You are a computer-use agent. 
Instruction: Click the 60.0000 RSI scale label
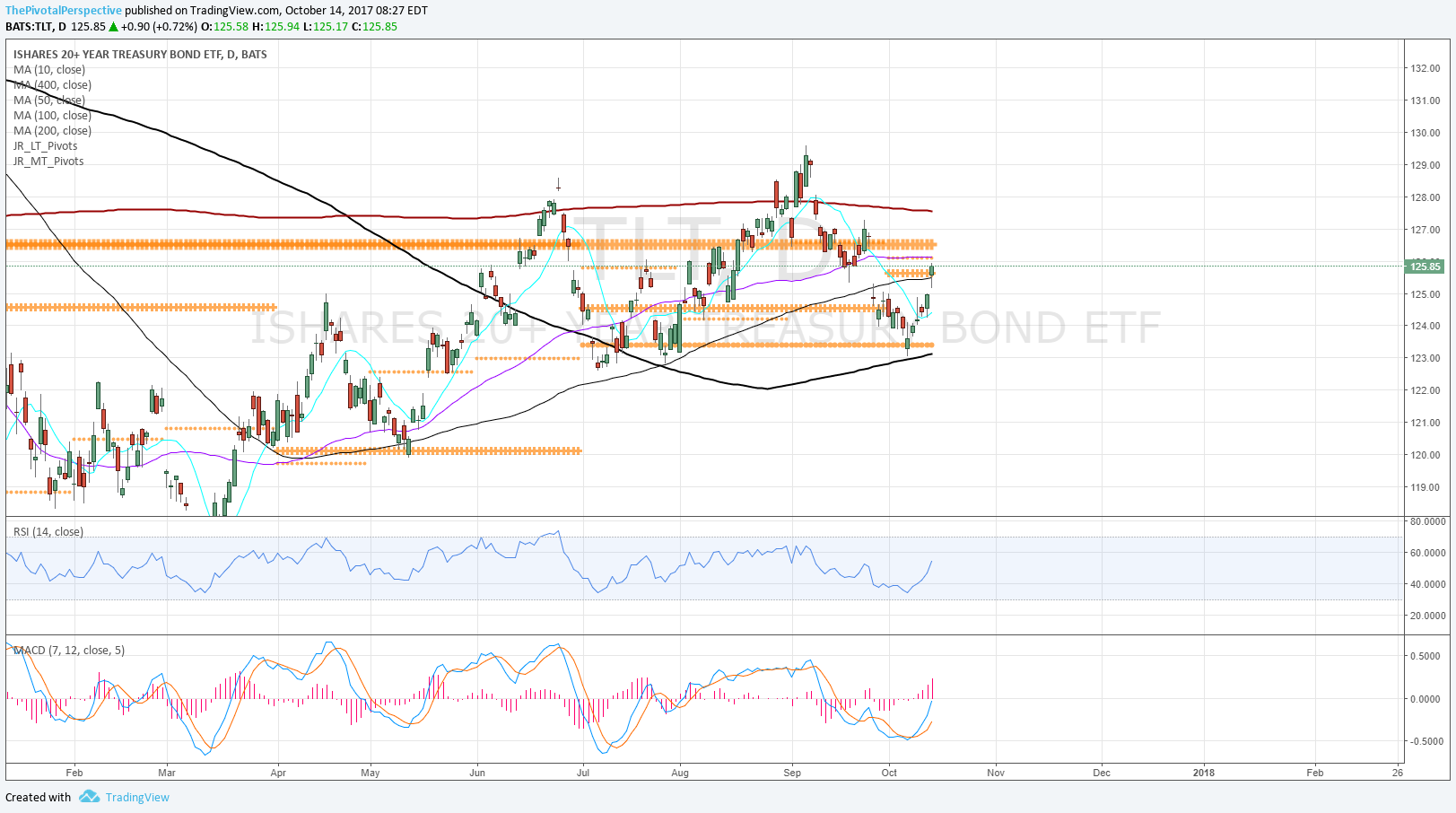pyautogui.click(x=1427, y=553)
